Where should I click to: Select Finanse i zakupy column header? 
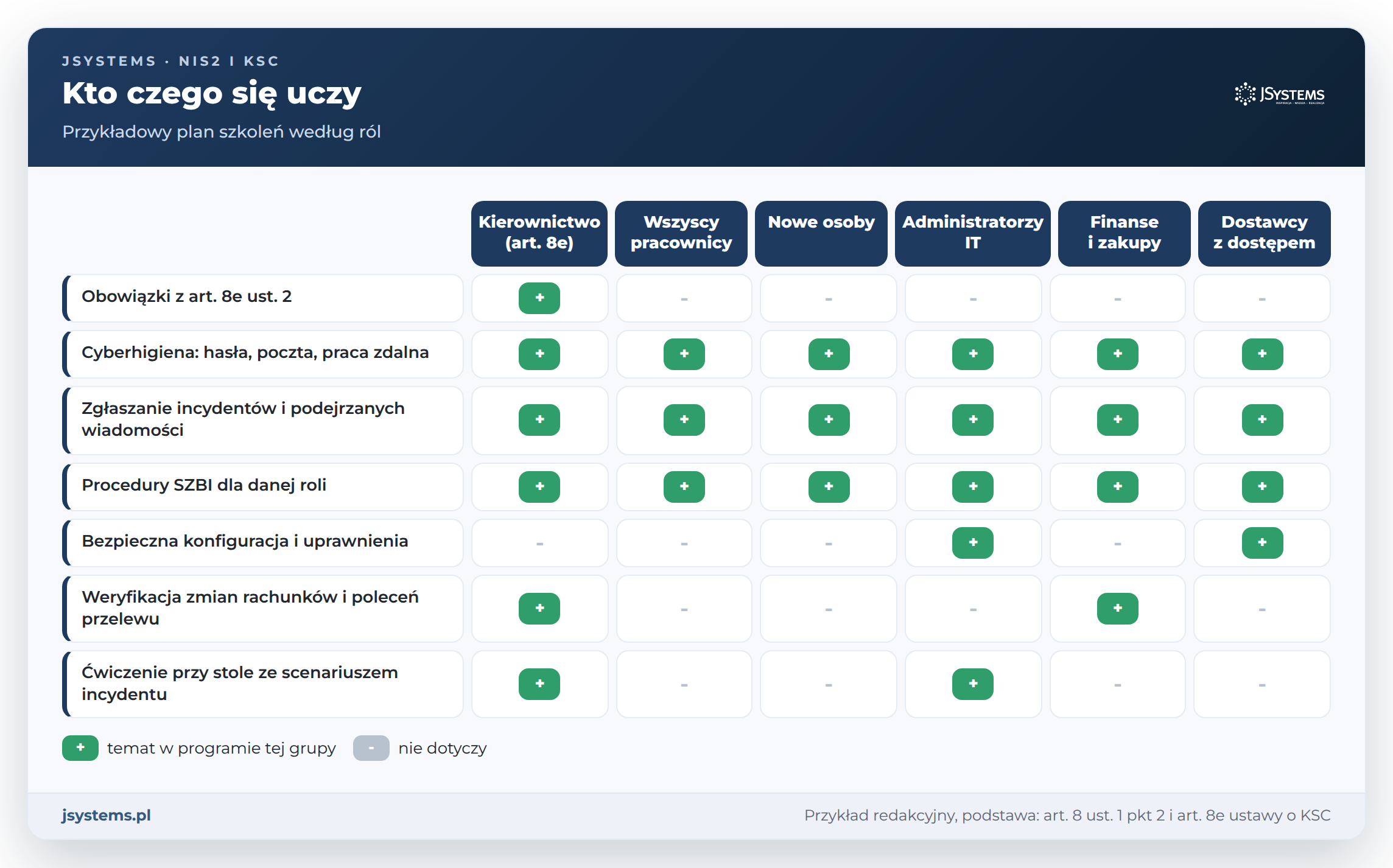tap(1125, 233)
